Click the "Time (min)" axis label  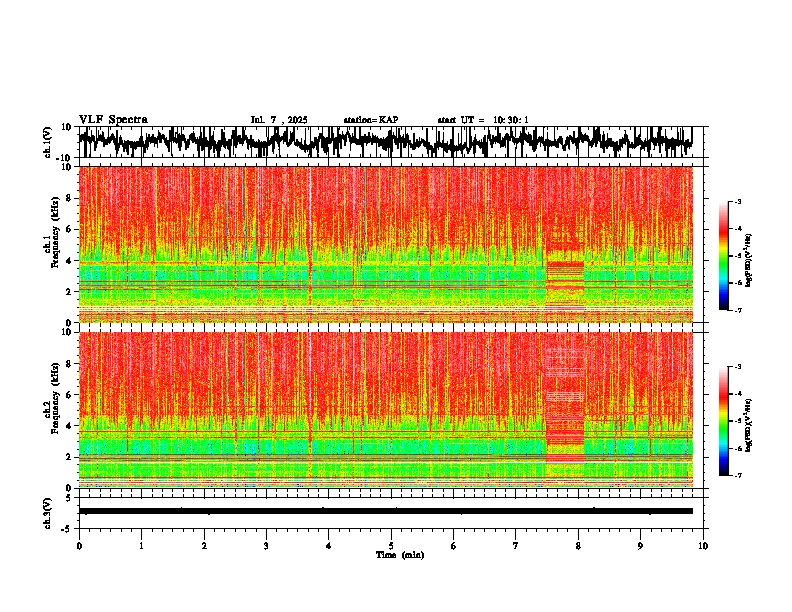pyautogui.click(x=400, y=555)
